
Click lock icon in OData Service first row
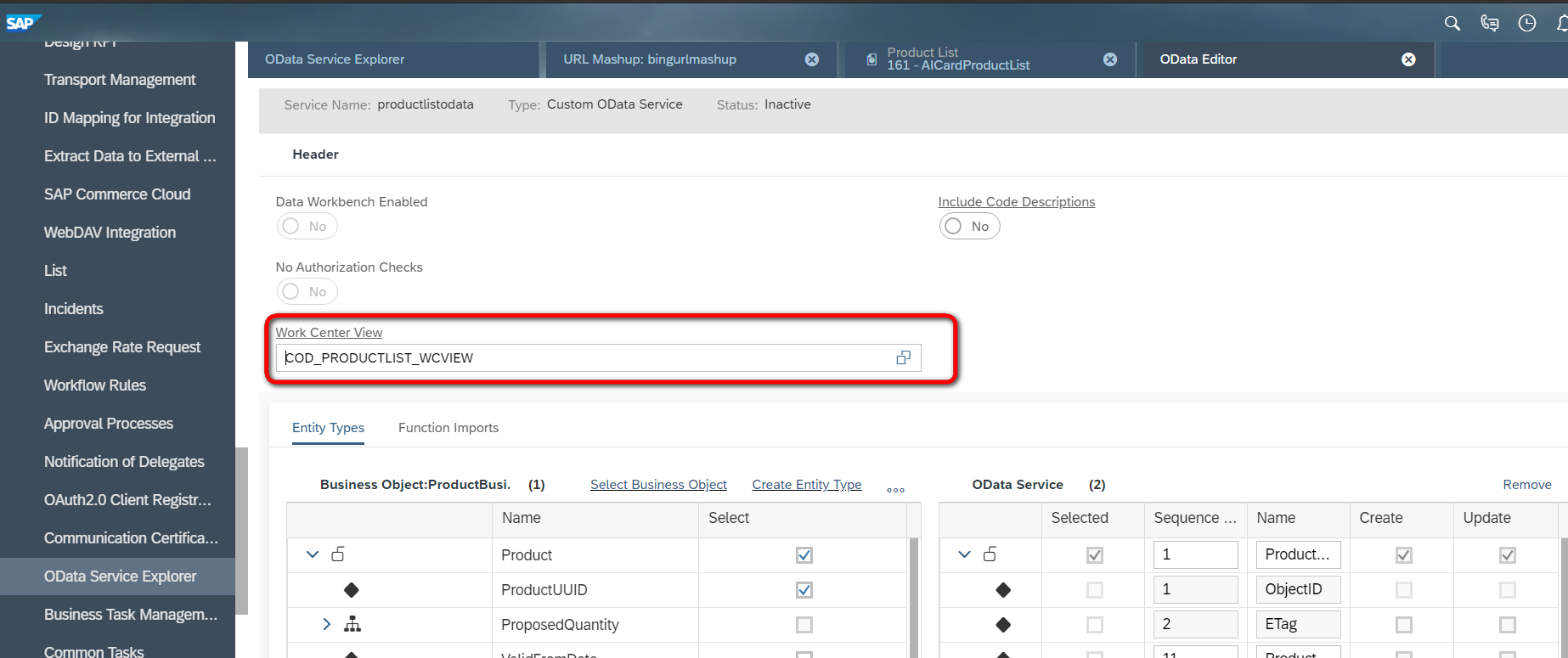(990, 554)
